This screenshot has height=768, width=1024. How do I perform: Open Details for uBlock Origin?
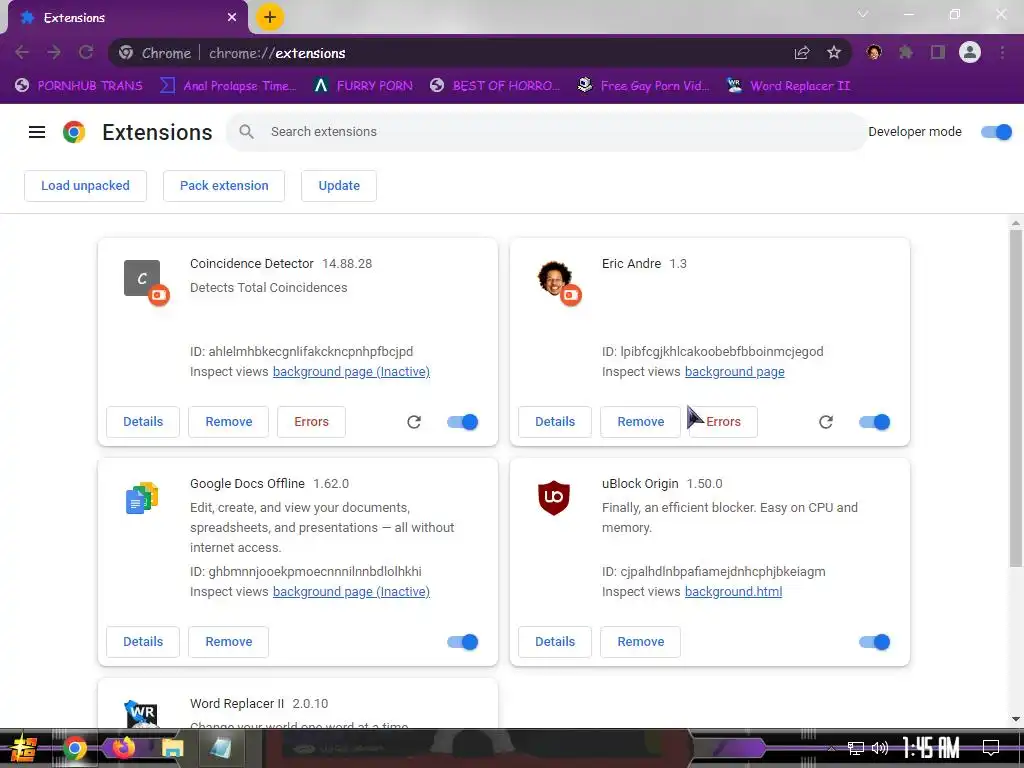click(x=555, y=642)
